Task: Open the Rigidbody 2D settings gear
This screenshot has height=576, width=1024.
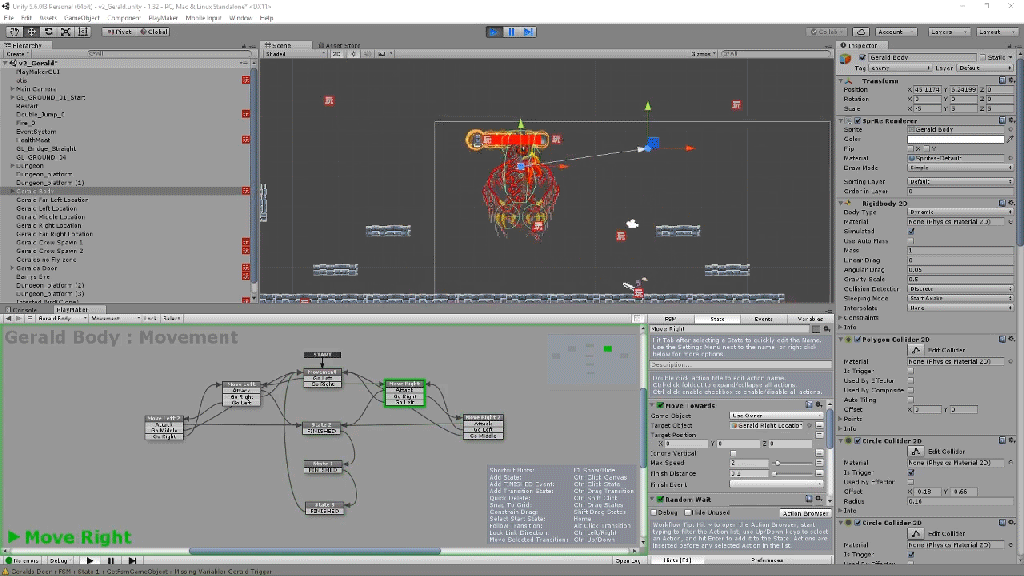Action: 1011,203
